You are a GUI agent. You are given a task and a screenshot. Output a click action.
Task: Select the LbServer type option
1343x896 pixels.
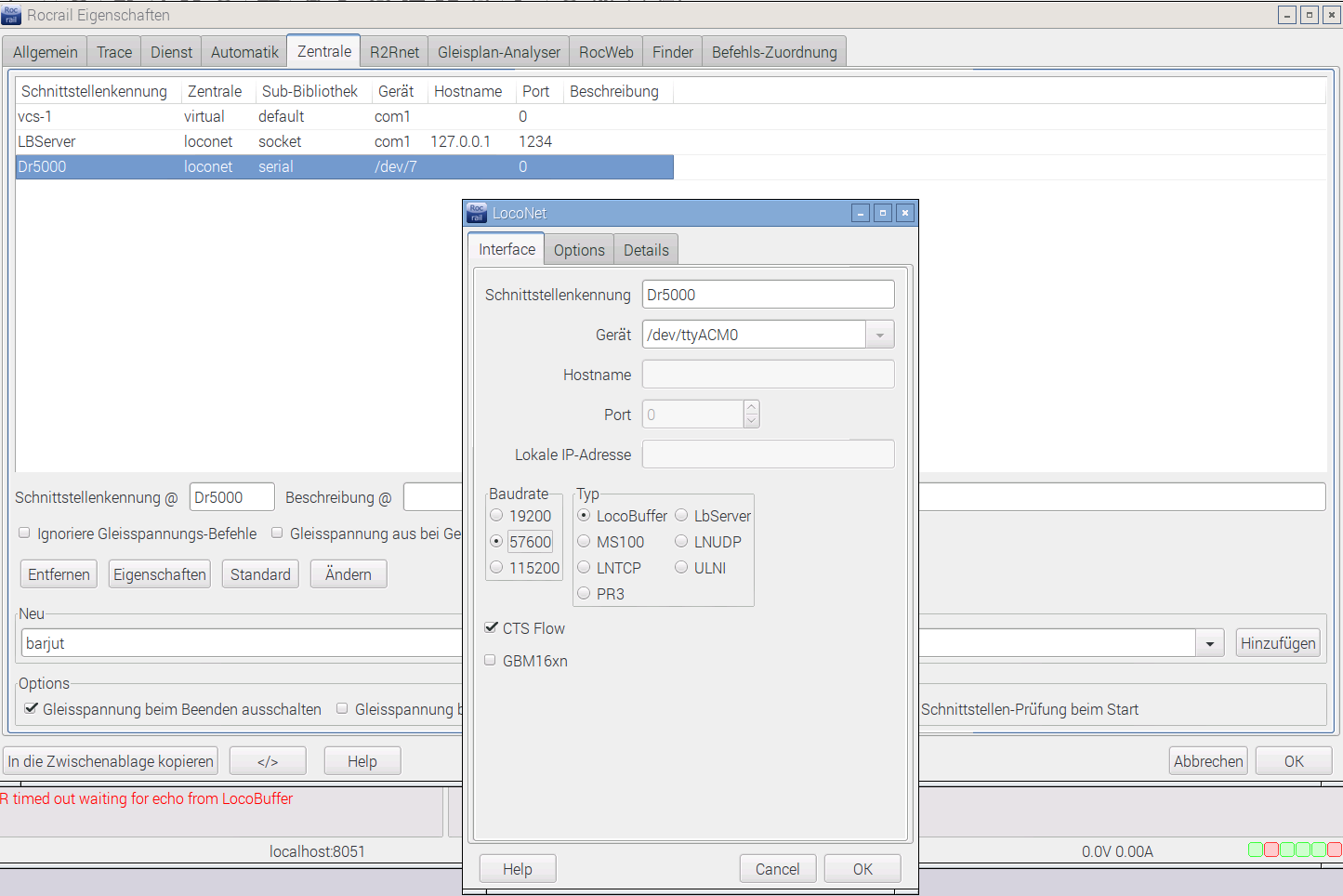(681, 515)
